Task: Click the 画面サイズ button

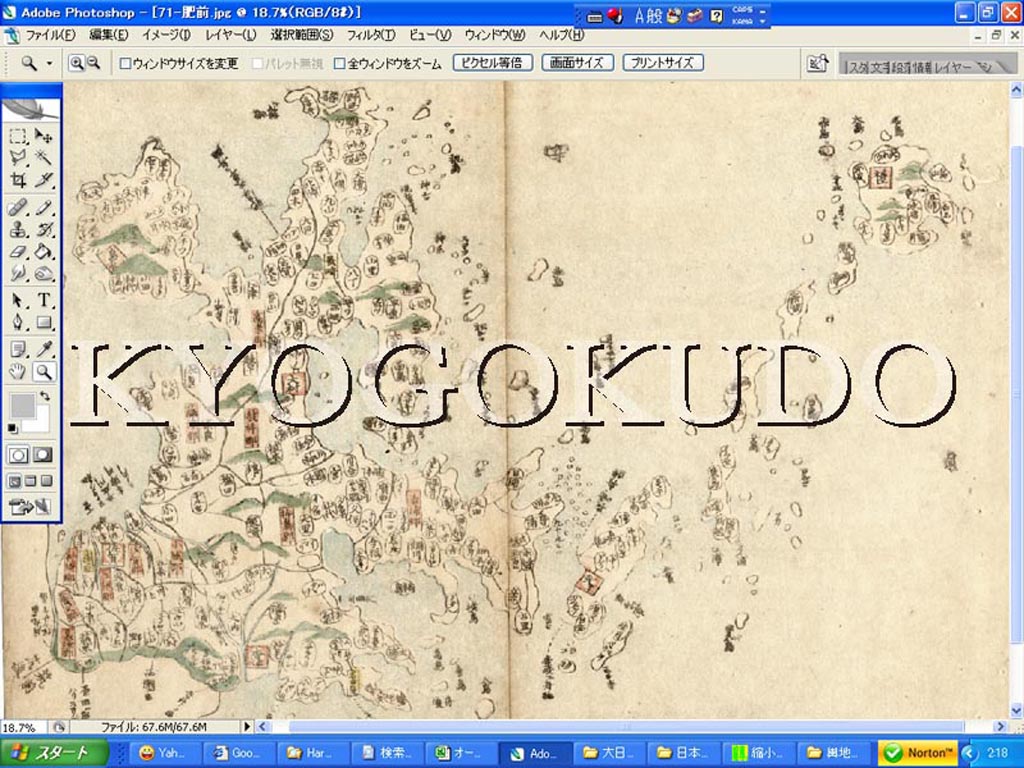Action: pyautogui.click(x=577, y=63)
